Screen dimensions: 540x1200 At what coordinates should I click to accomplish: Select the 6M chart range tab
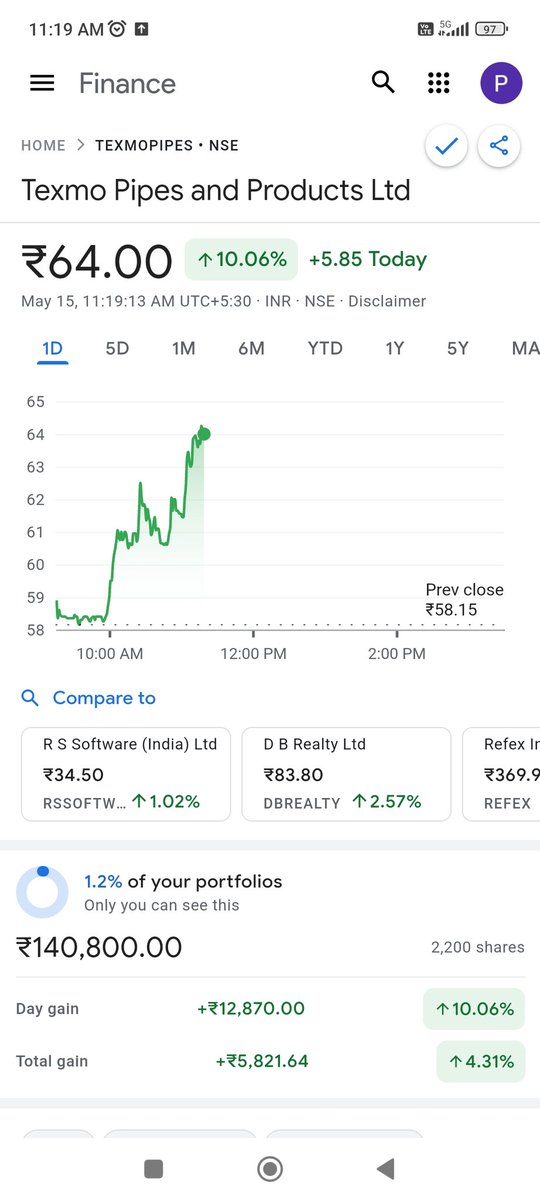251,348
